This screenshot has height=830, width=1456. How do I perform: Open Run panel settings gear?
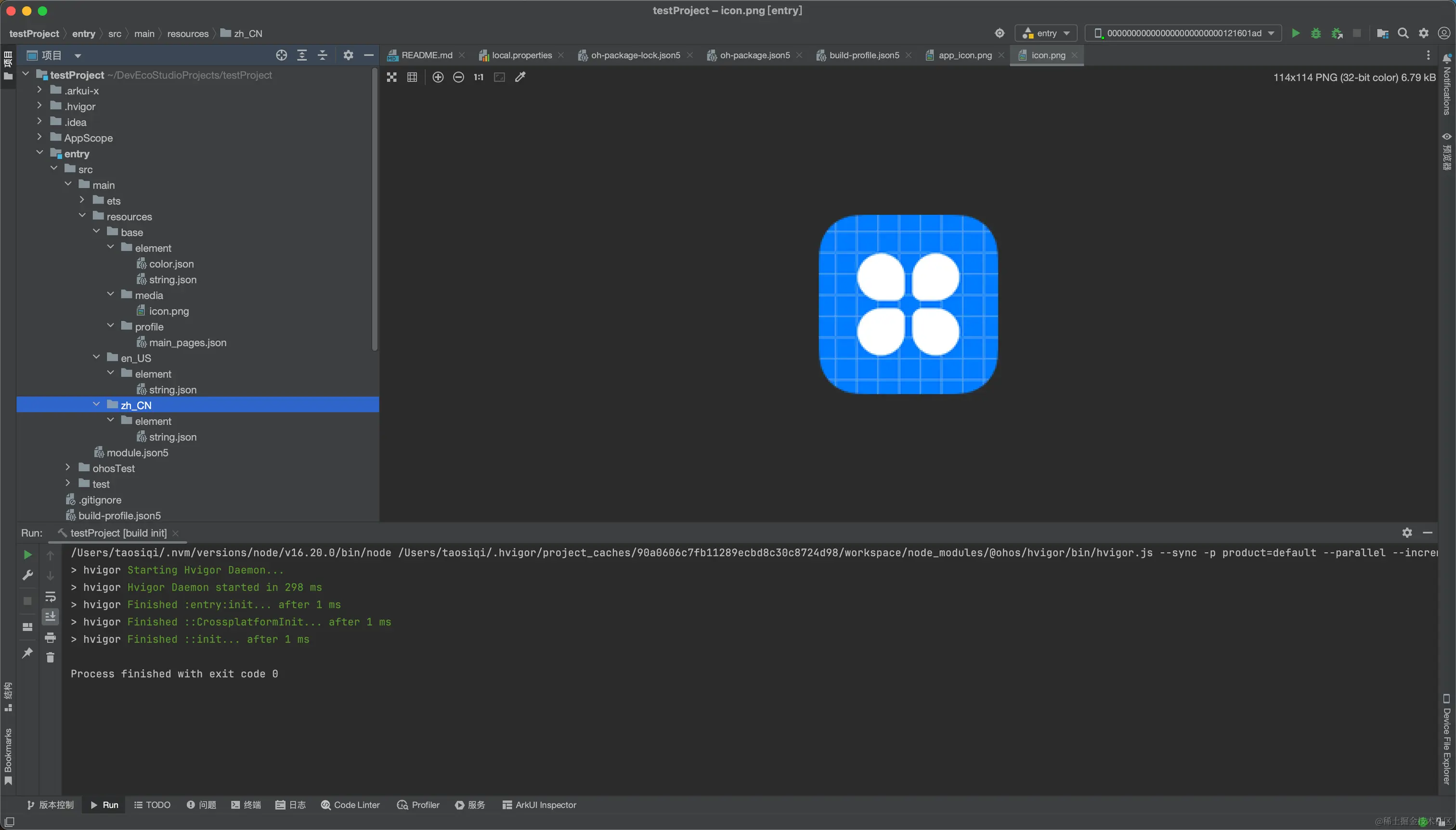tap(1407, 532)
